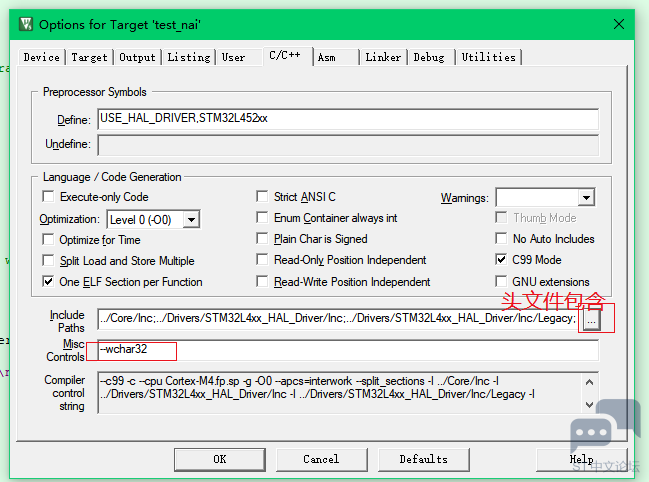The width and height of the screenshot is (649, 482).
Task: Enable Execute-only Code checkbox
Action: (48, 196)
